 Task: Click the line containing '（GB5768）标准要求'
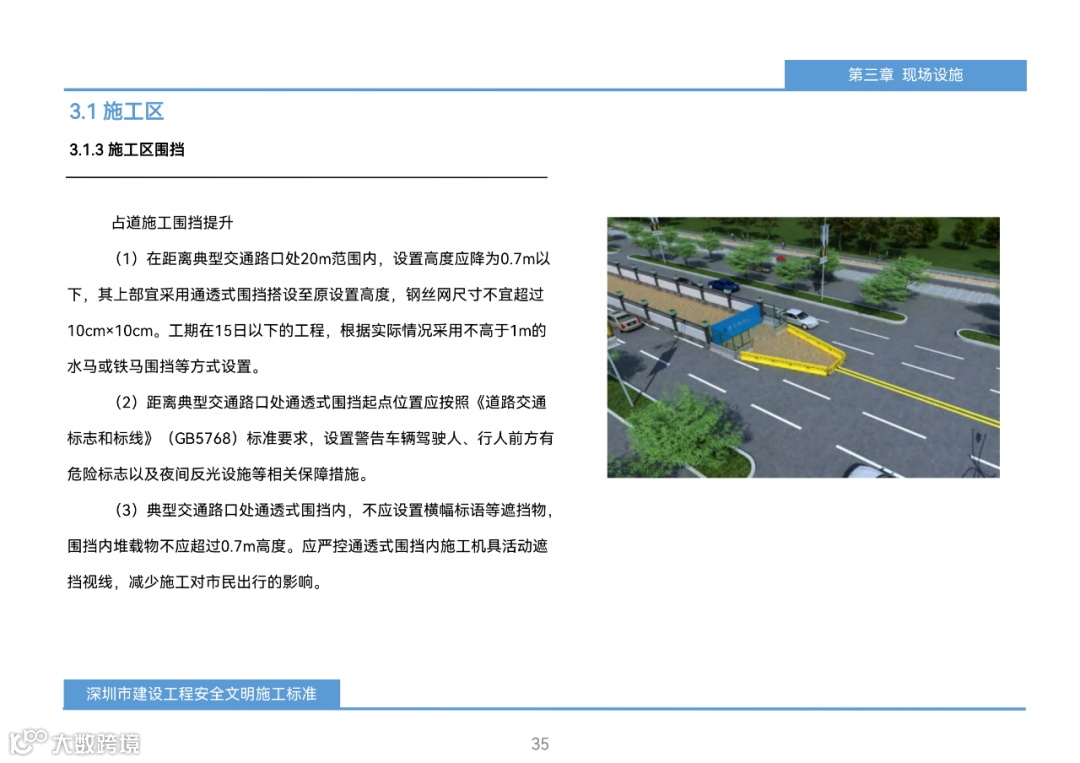(310, 438)
